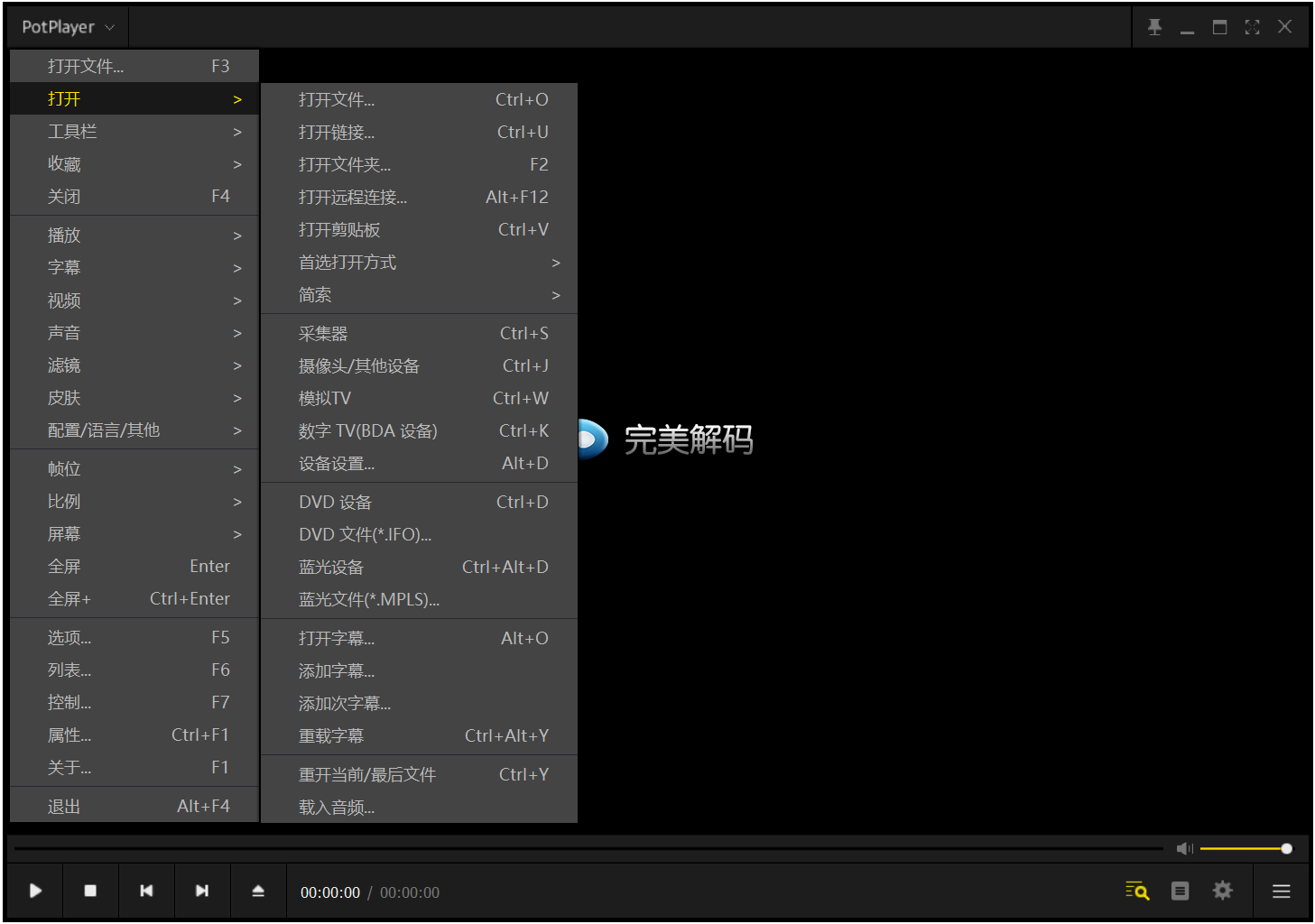This screenshot has height=924, width=1315.
Task: Choose 蓝光设备 Ctrl+Alt+D
Action: (x=419, y=568)
